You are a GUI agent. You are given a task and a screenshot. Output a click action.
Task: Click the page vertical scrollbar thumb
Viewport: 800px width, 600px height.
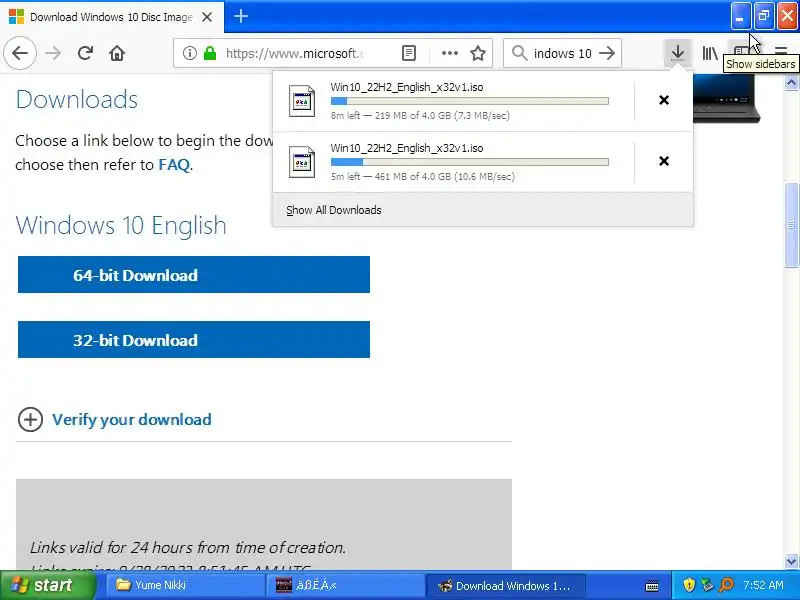pos(791,224)
